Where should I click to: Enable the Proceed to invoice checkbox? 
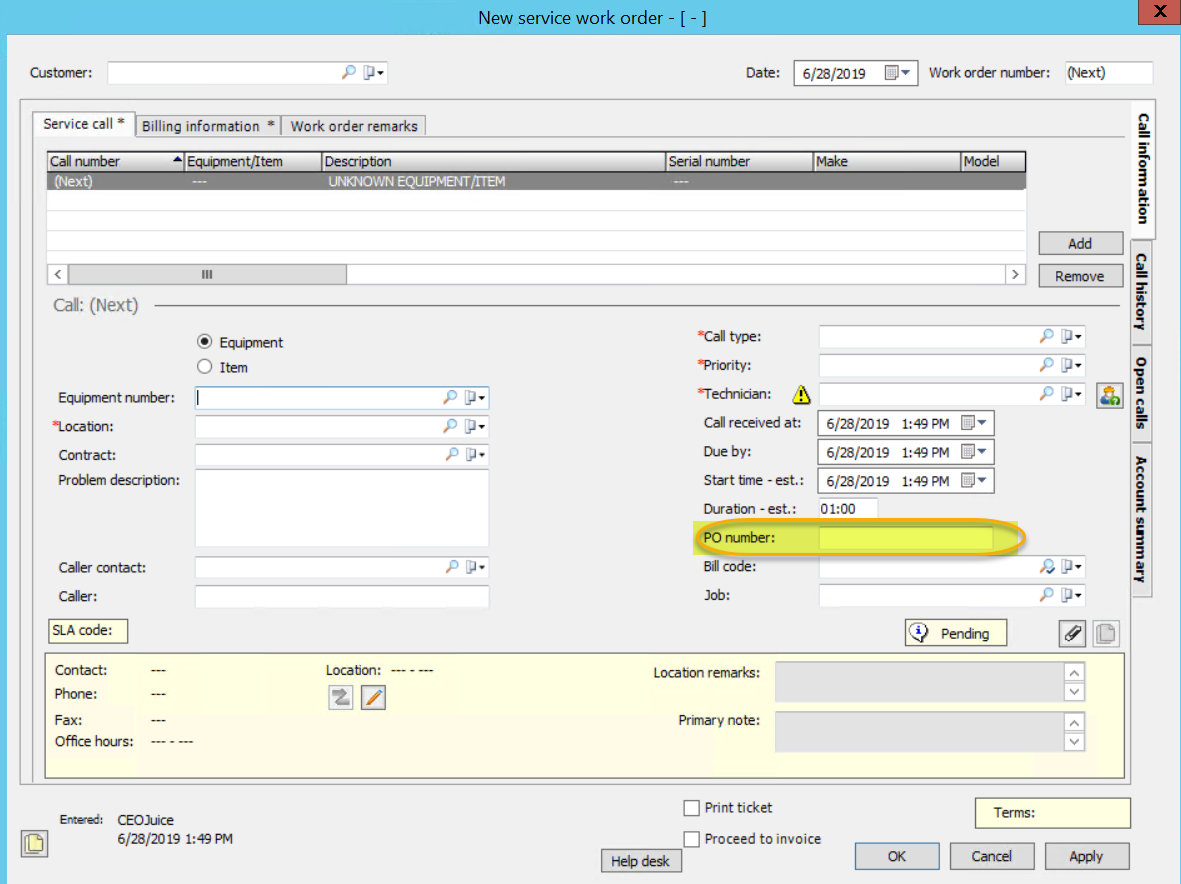(x=691, y=839)
